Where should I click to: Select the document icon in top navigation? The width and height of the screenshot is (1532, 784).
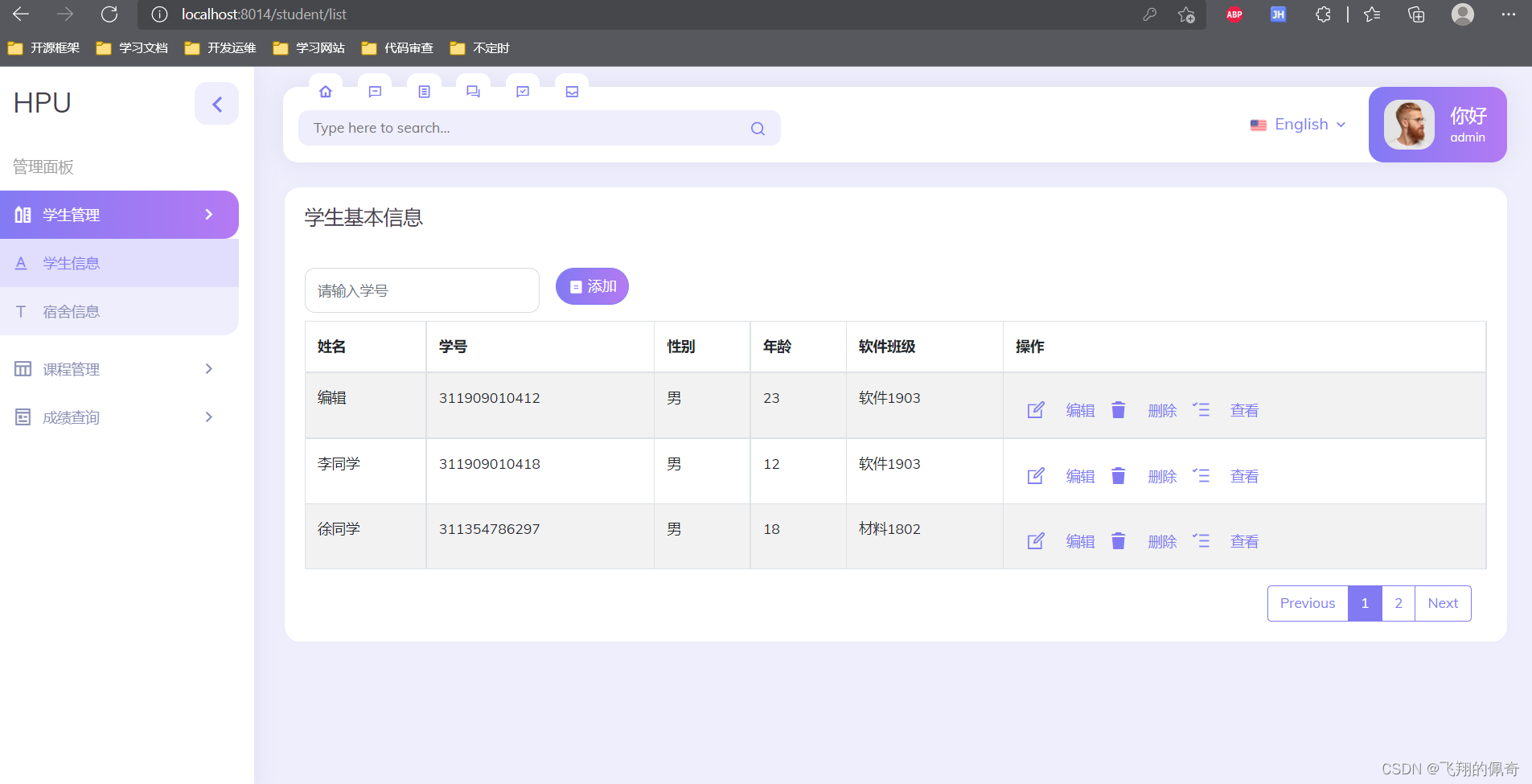[424, 91]
